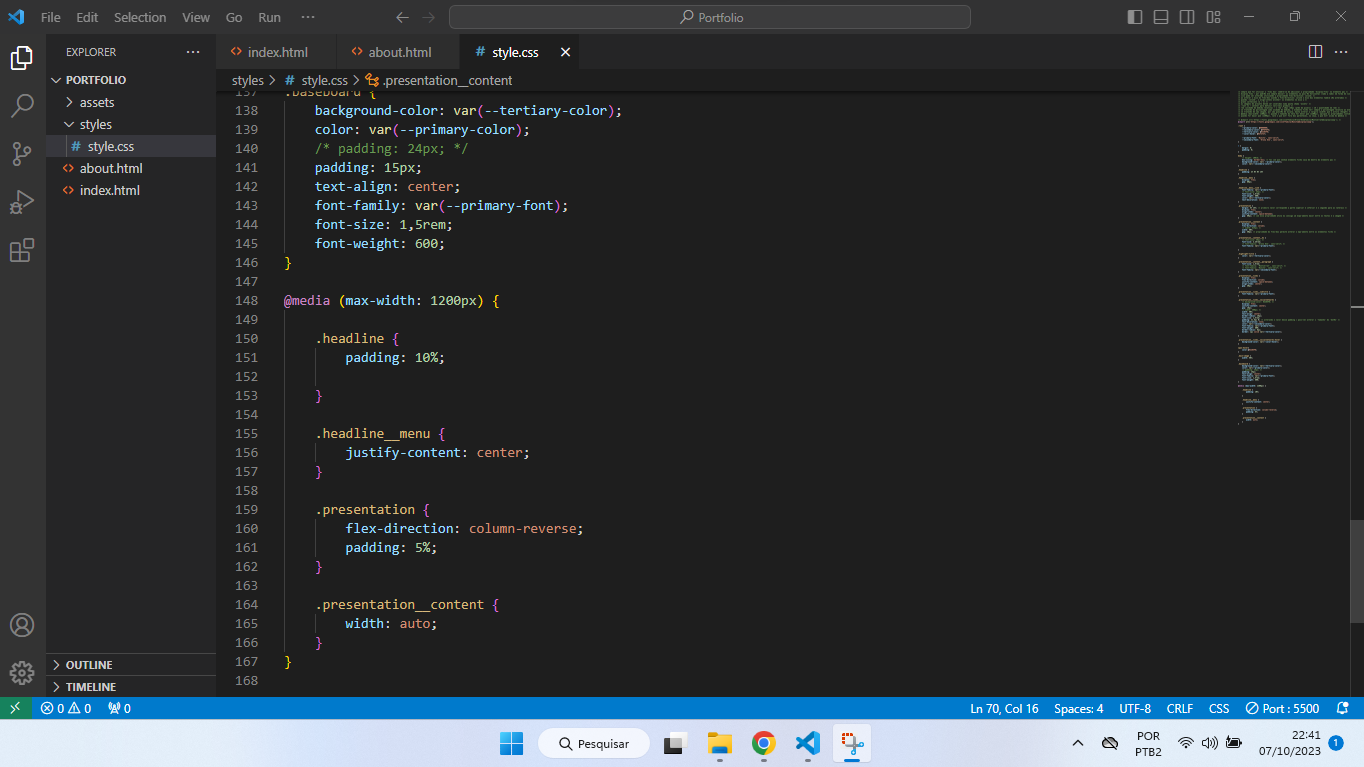Image resolution: width=1364 pixels, height=767 pixels.
Task: Open the remote window indicator
Action: 15,708
